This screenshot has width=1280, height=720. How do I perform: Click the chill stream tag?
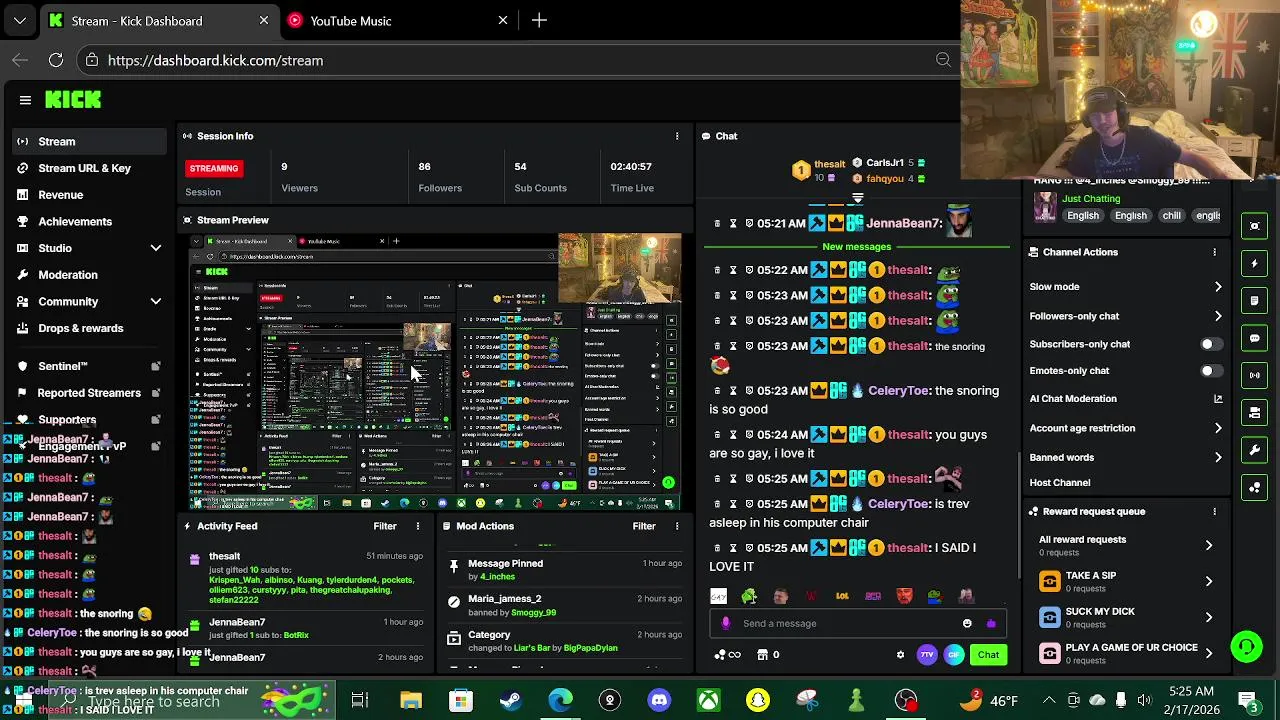(1171, 216)
